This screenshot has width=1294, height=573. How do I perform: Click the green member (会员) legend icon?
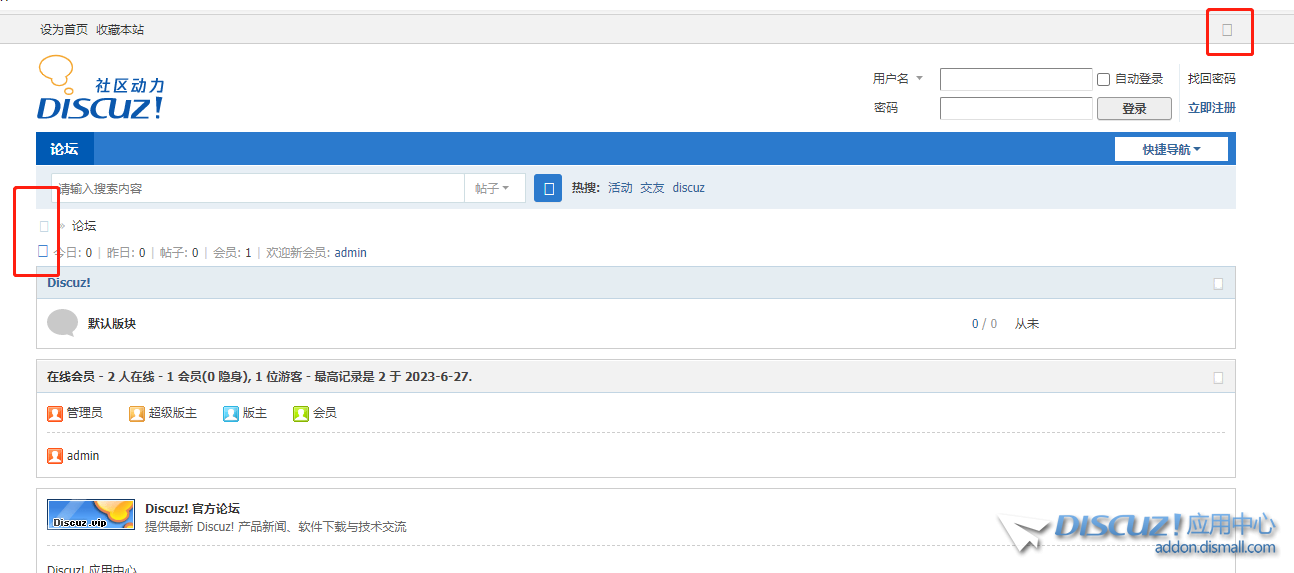301,413
